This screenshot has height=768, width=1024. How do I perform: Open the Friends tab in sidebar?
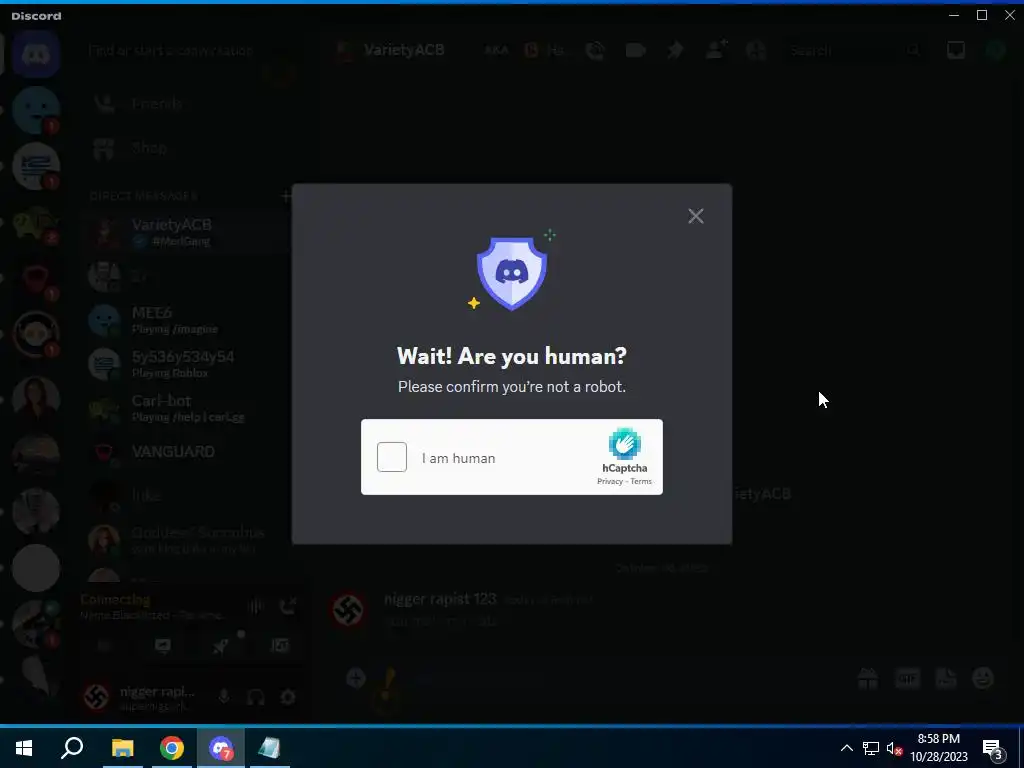click(189, 104)
